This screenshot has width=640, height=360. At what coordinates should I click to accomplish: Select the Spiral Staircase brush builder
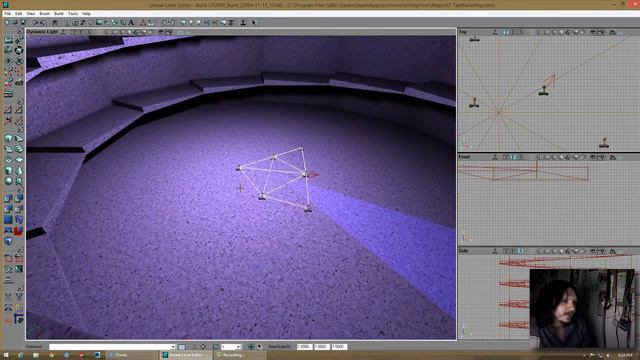[19, 149]
